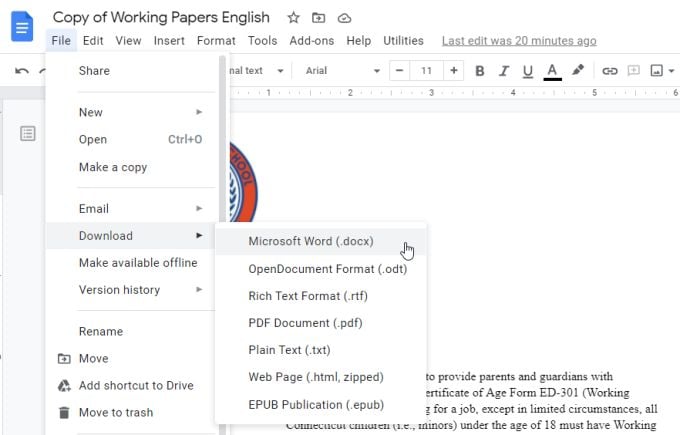The width and height of the screenshot is (680, 435).
Task: Open paragraph style dropdown arrow
Action: click(x=281, y=71)
